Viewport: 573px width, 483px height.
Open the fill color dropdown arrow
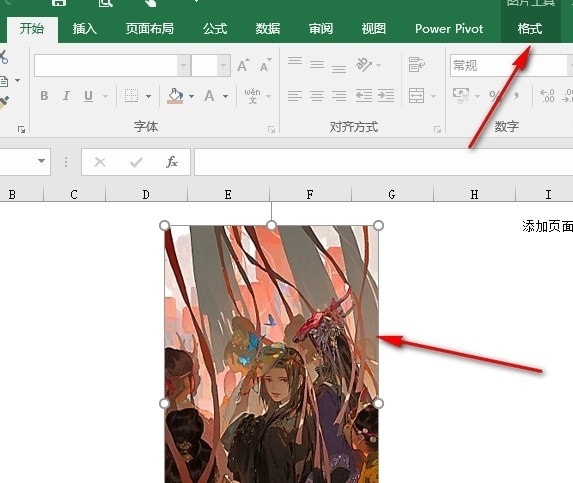[191, 96]
